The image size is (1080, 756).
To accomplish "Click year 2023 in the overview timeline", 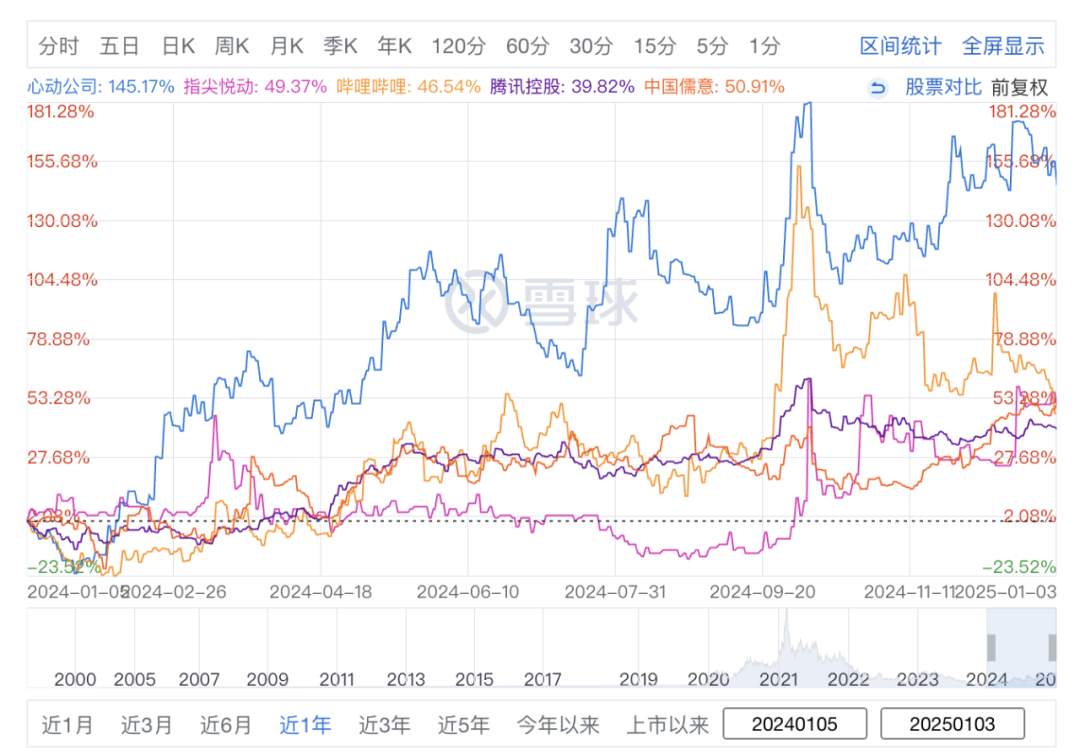I will [x=917, y=680].
